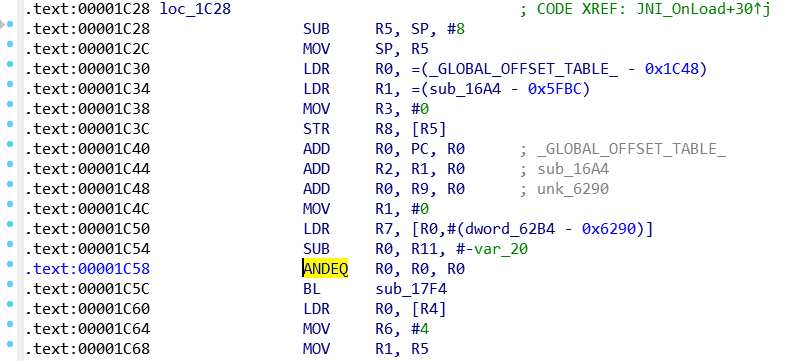Select address .text:00001C34
This screenshot has width=793, height=361.
[87, 89]
